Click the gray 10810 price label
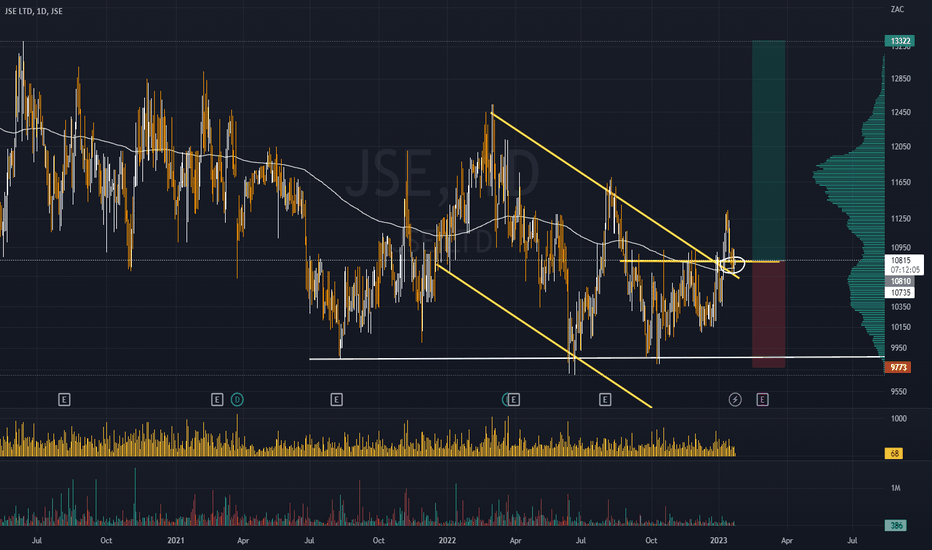The height and width of the screenshot is (550, 932). click(x=900, y=281)
